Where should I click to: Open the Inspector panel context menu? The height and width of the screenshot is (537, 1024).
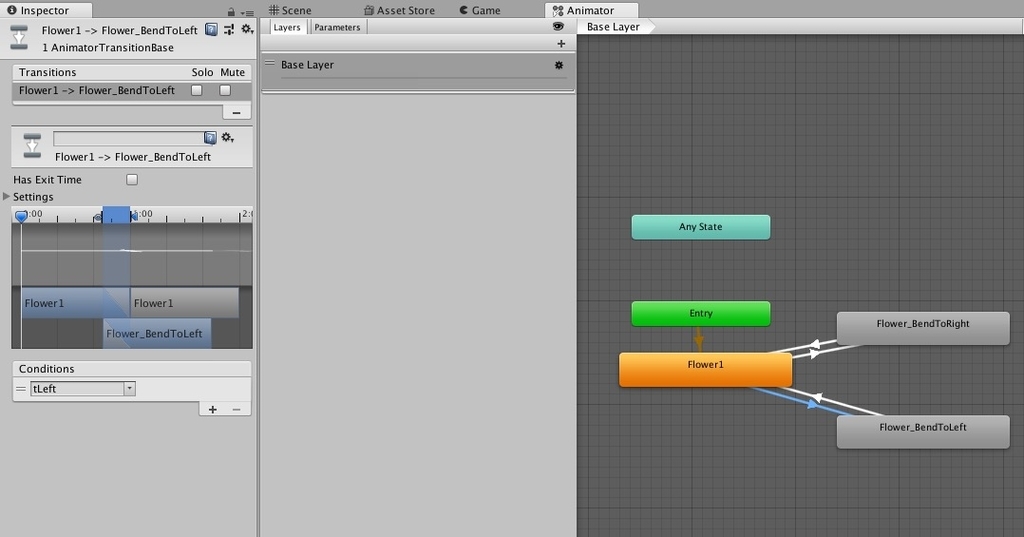[x=247, y=12]
